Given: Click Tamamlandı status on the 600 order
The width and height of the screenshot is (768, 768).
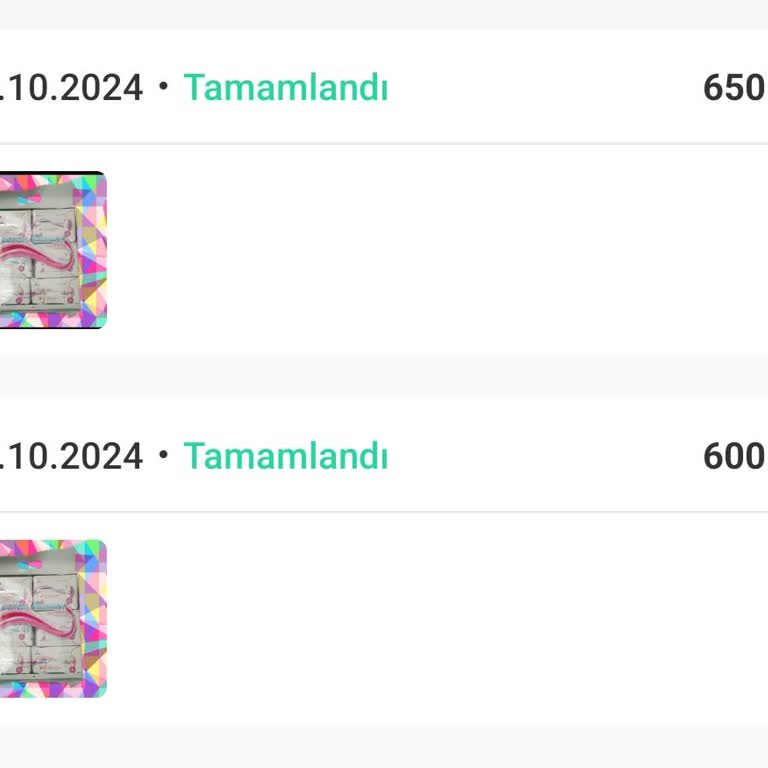Looking at the screenshot, I should pyautogui.click(x=285, y=456).
